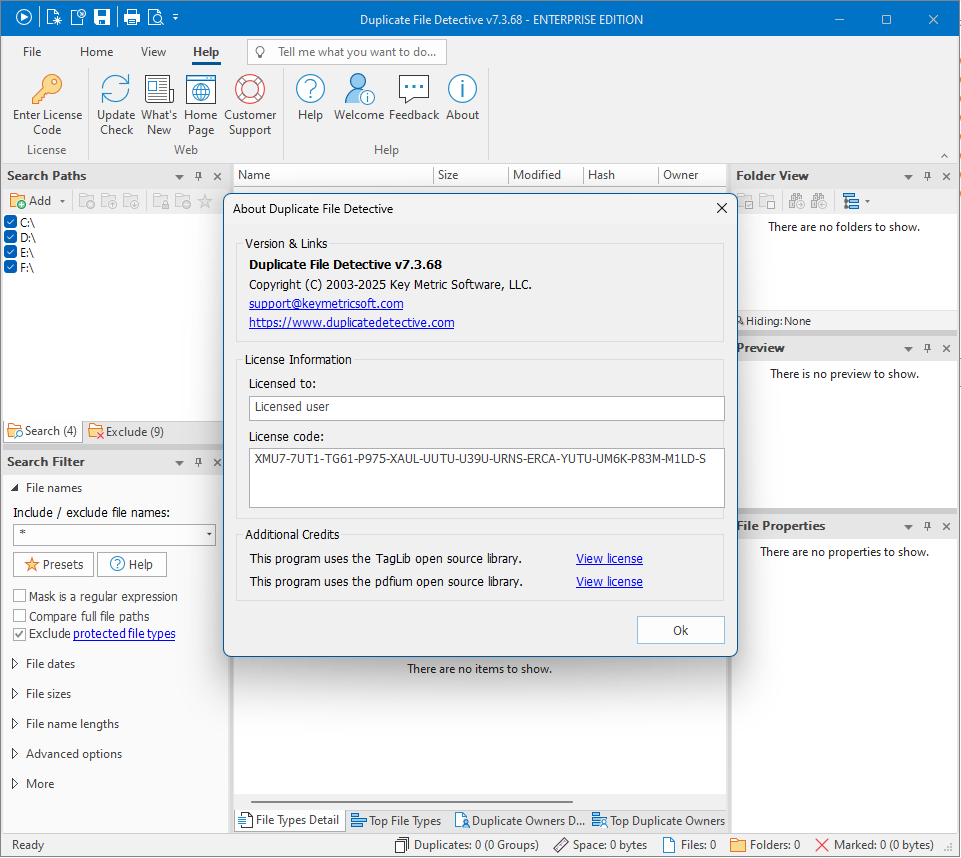Pin the Folder View panel
Screen dimensions: 961x858
point(927,177)
